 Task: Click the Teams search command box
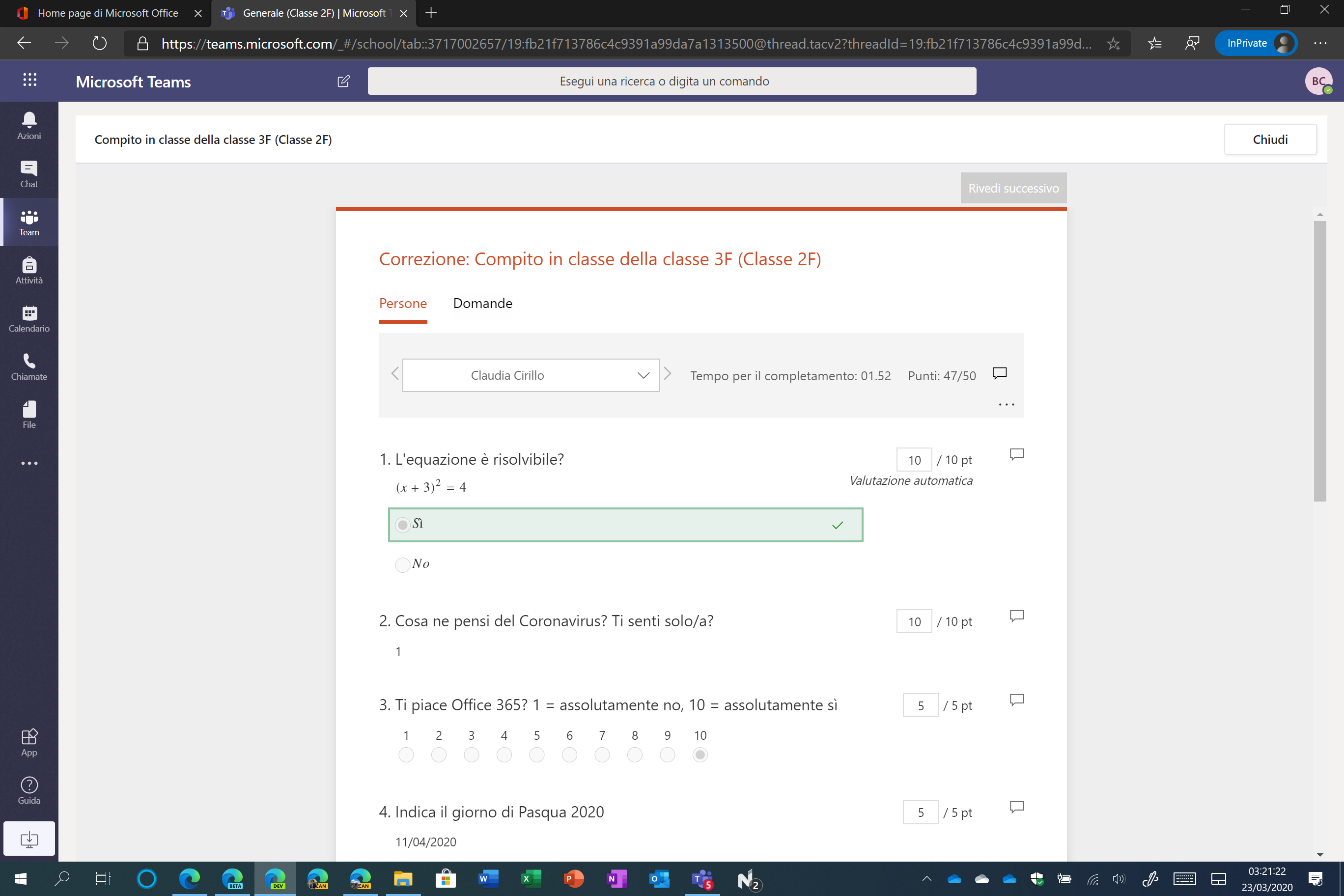point(672,81)
